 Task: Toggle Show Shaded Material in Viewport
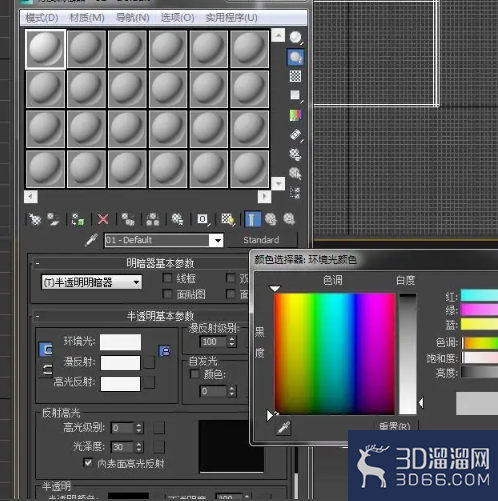[x=228, y=220]
